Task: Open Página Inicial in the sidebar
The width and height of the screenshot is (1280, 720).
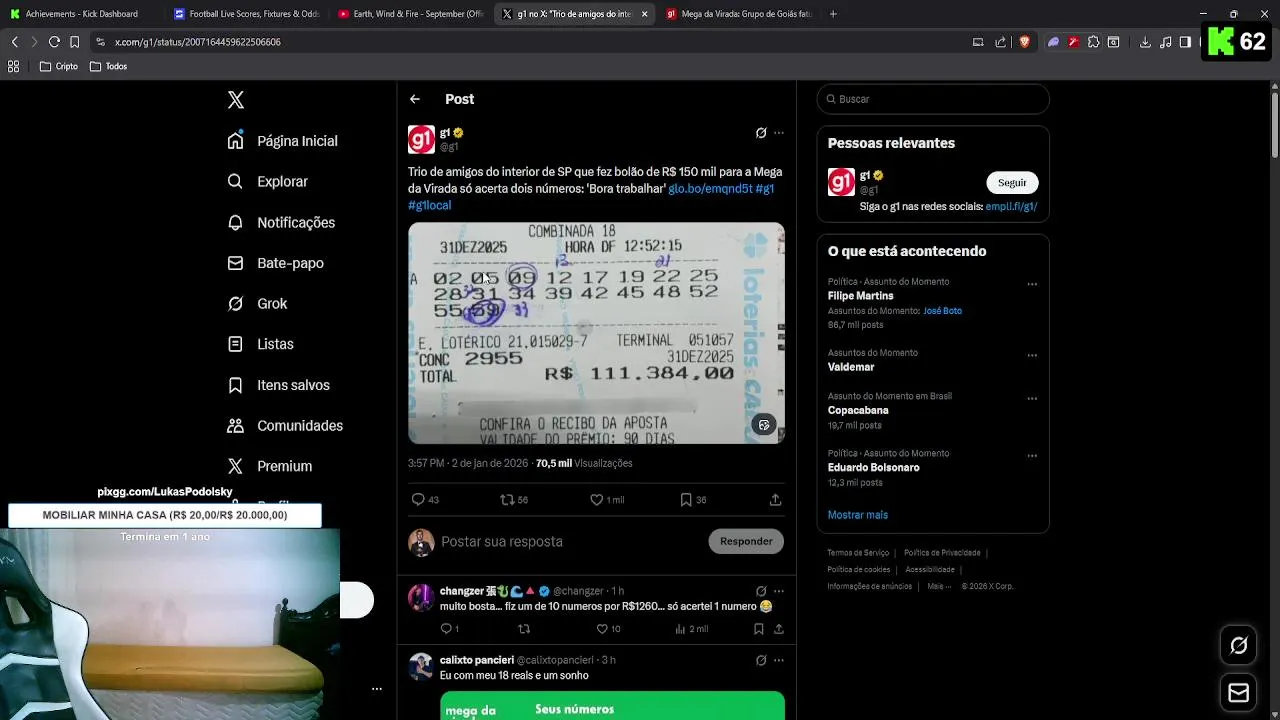Action: point(283,141)
